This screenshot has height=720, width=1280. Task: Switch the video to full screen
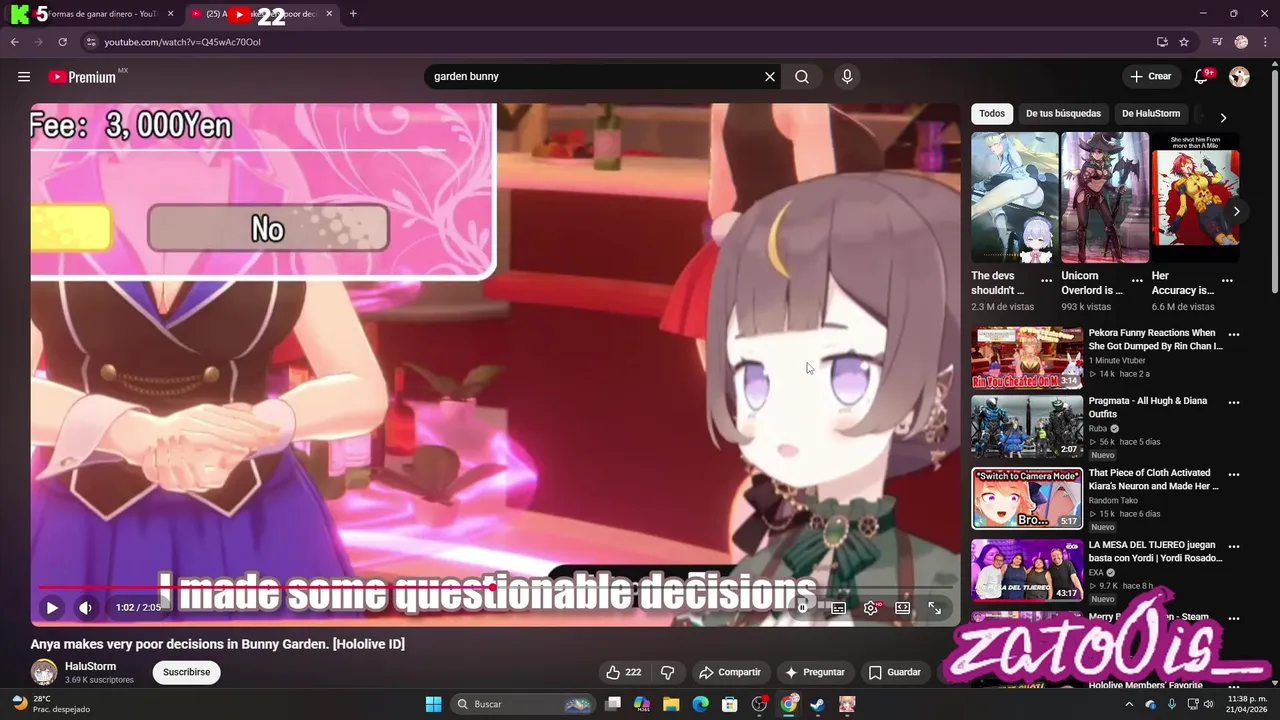point(934,607)
